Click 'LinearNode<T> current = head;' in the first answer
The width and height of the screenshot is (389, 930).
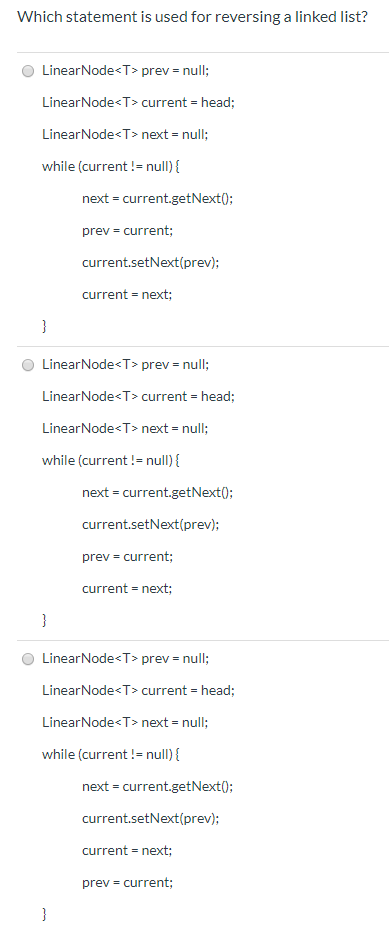pyautogui.click(x=138, y=103)
